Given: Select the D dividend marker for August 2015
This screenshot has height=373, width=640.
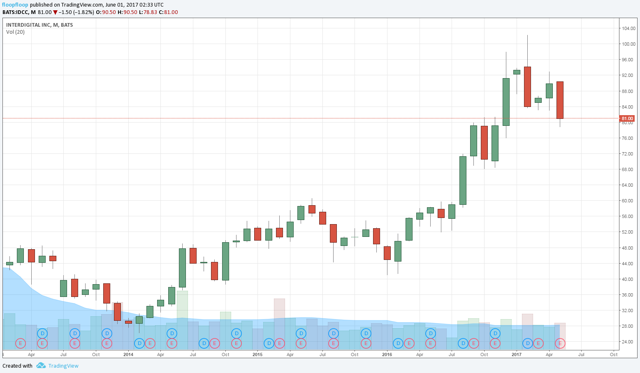Looking at the screenshot, I should [333, 333].
